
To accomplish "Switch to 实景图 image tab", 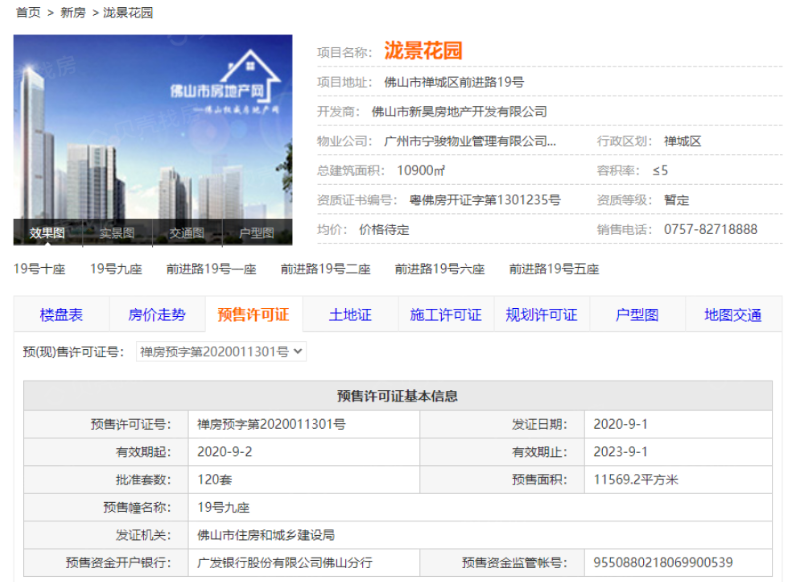I will click(117, 233).
